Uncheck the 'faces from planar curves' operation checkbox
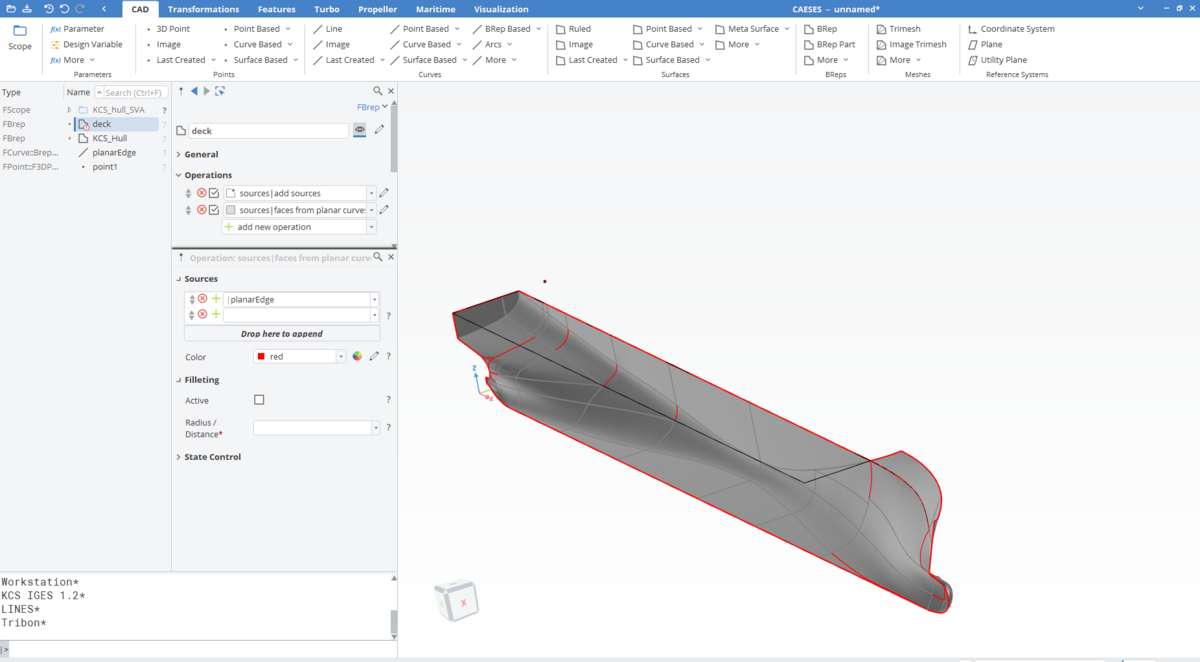This screenshot has height=662, width=1200. [214, 210]
